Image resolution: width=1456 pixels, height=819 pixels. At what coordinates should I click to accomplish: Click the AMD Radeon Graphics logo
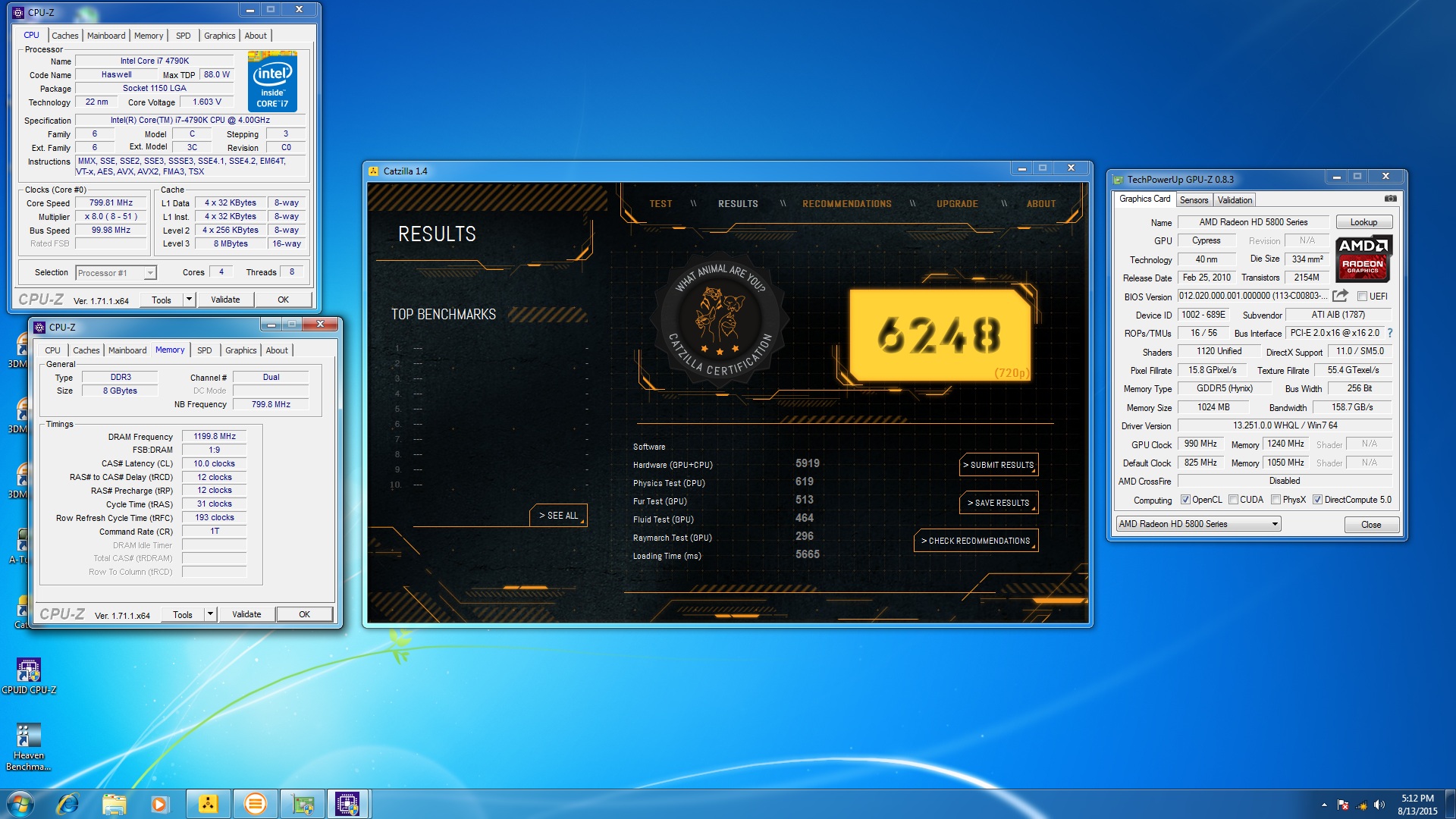click(x=1363, y=259)
